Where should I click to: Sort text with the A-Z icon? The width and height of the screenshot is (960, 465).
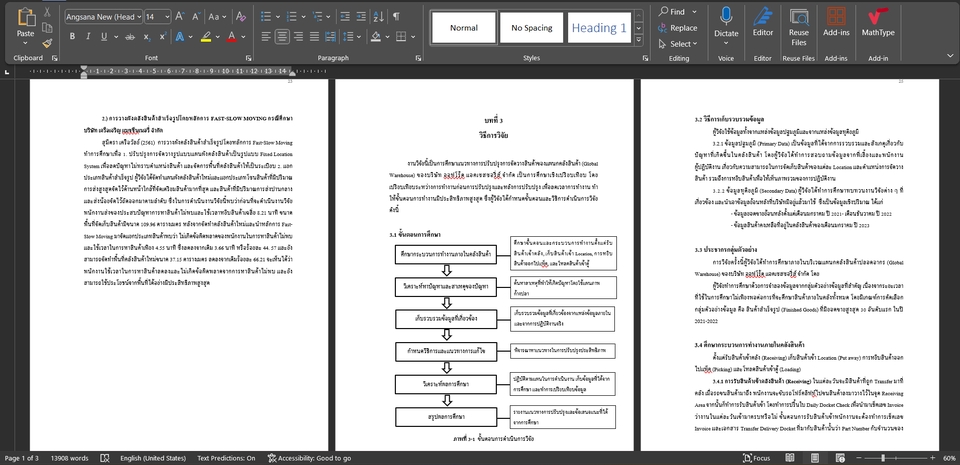click(x=379, y=17)
